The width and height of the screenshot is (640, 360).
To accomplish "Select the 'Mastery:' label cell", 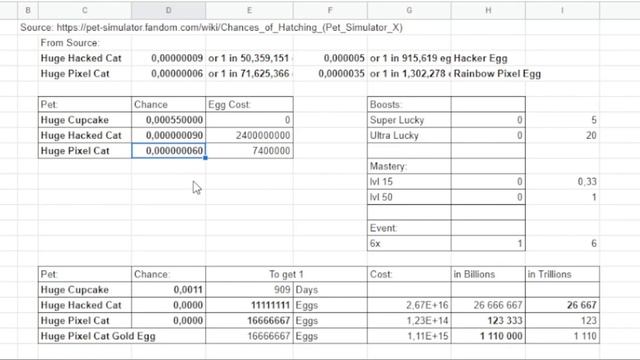I will click(x=409, y=166).
